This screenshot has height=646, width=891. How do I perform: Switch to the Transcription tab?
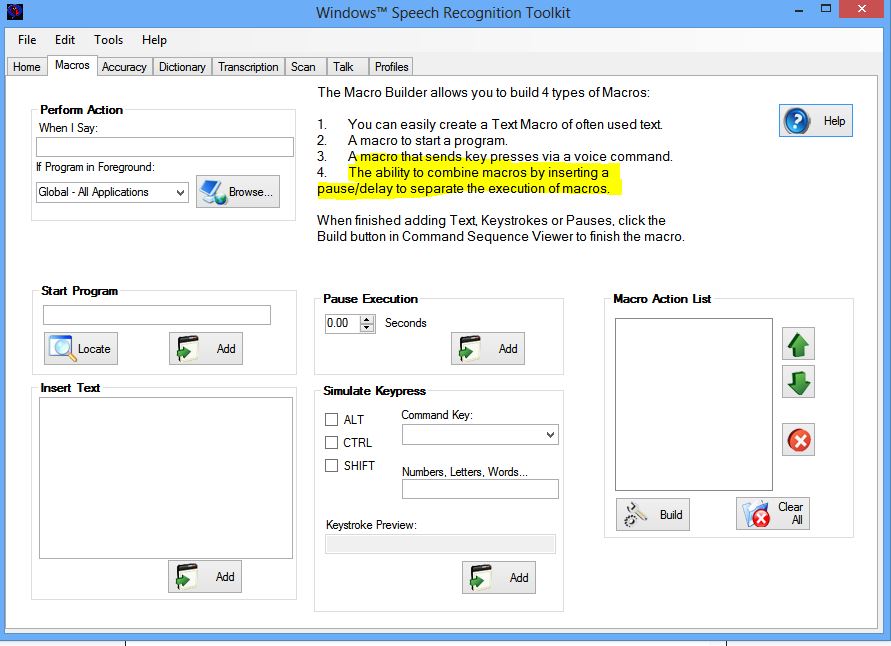point(248,66)
